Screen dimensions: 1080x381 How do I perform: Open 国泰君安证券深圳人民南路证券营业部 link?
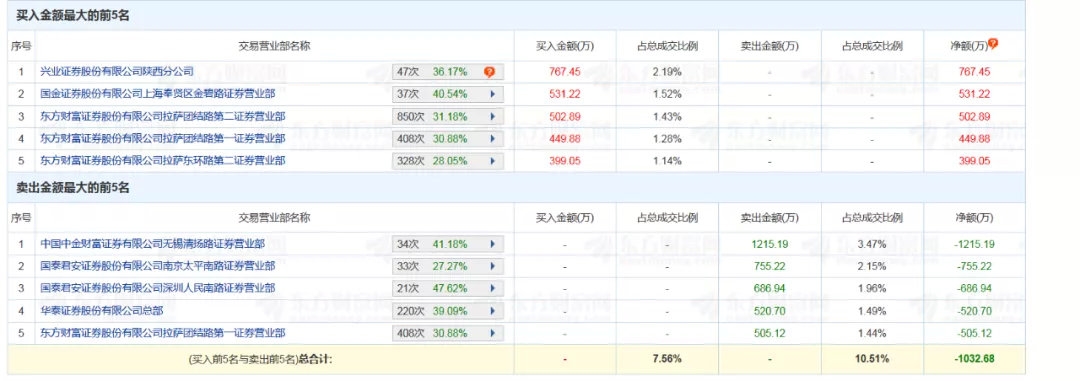[158, 287]
